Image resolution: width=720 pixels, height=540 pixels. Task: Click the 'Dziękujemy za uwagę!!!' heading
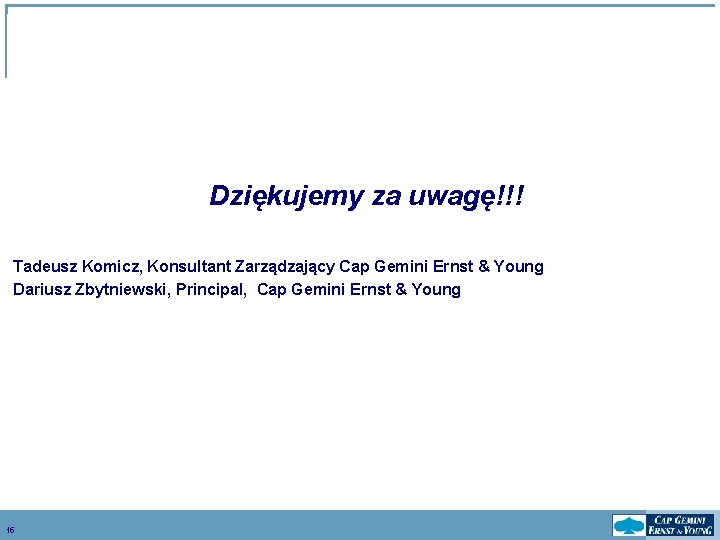pyautogui.click(x=366, y=197)
